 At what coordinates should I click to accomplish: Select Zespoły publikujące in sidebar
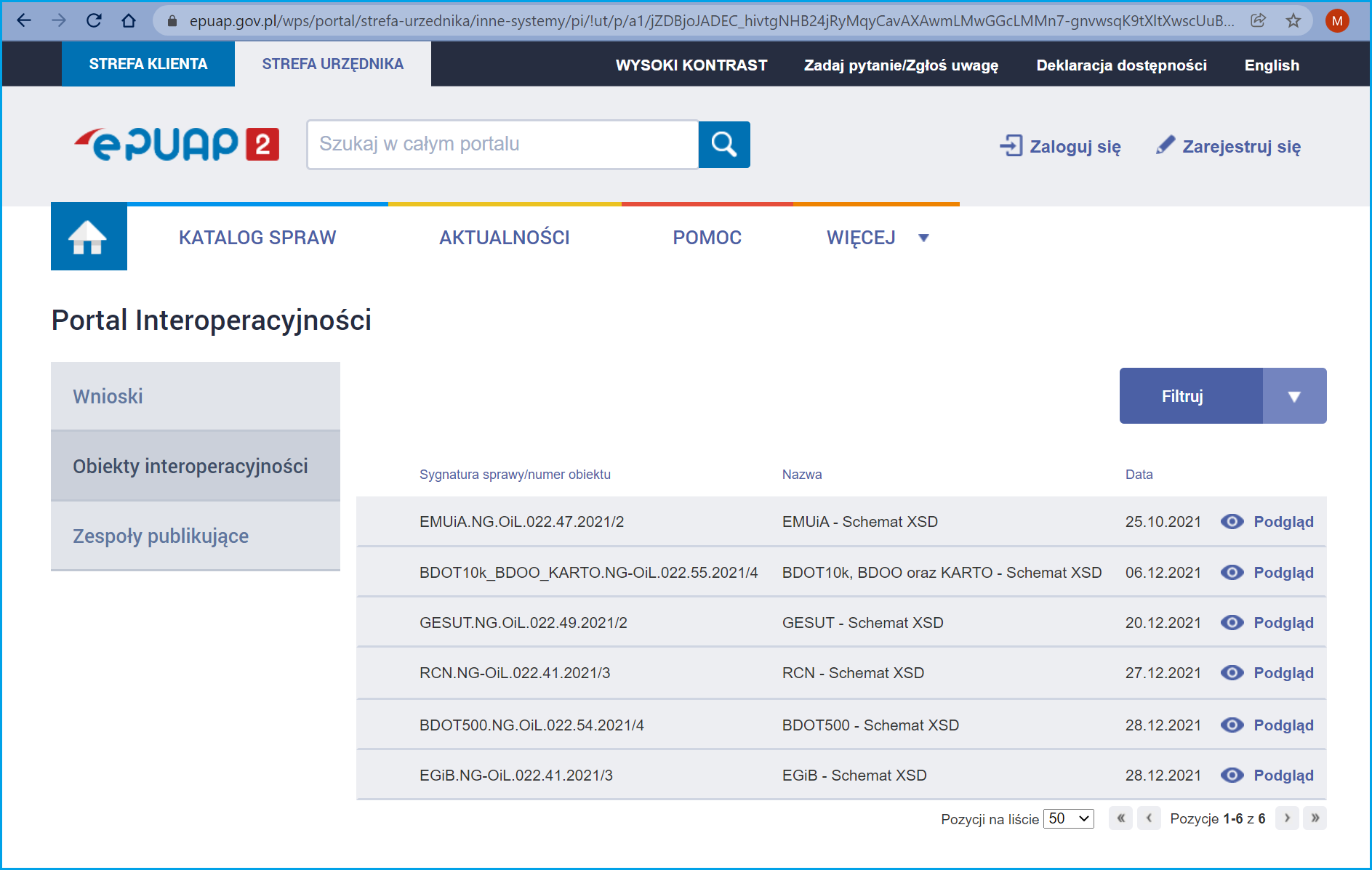click(x=161, y=536)
